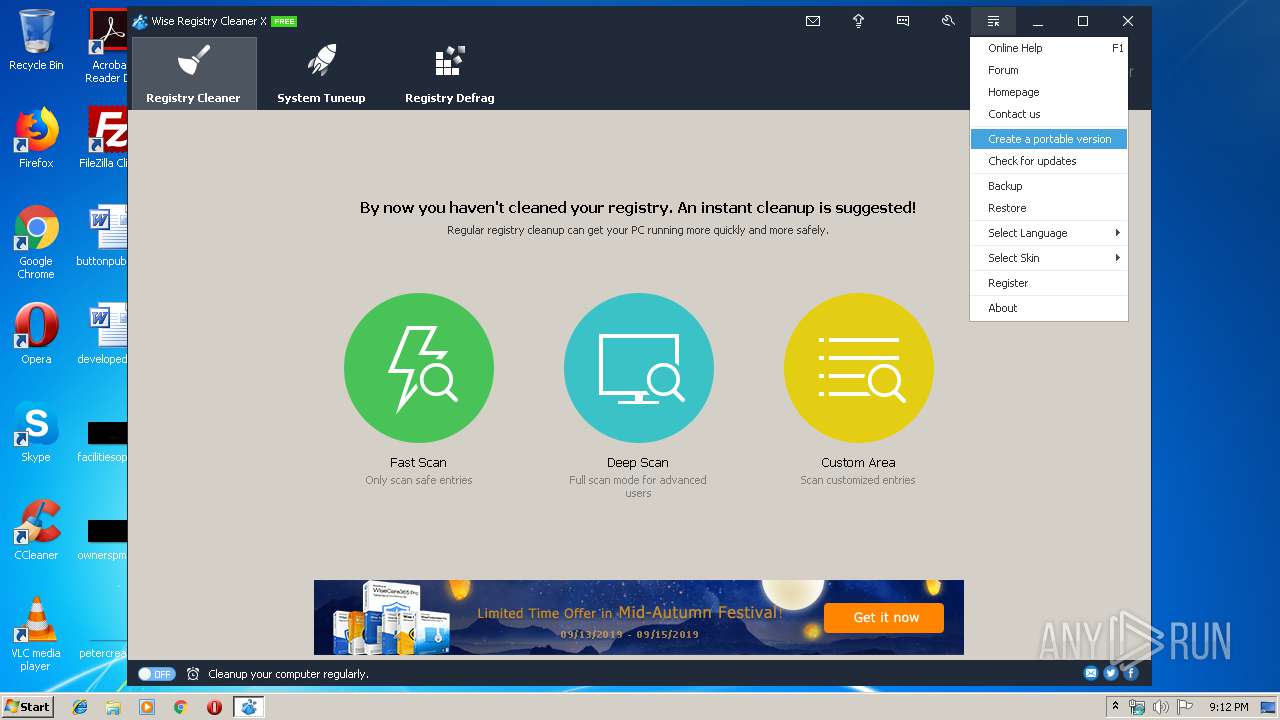Viewport: 1280px width, 720px height.
Task: Click Wise Registry Cleaner taskbar button
Action: (248, 707)
